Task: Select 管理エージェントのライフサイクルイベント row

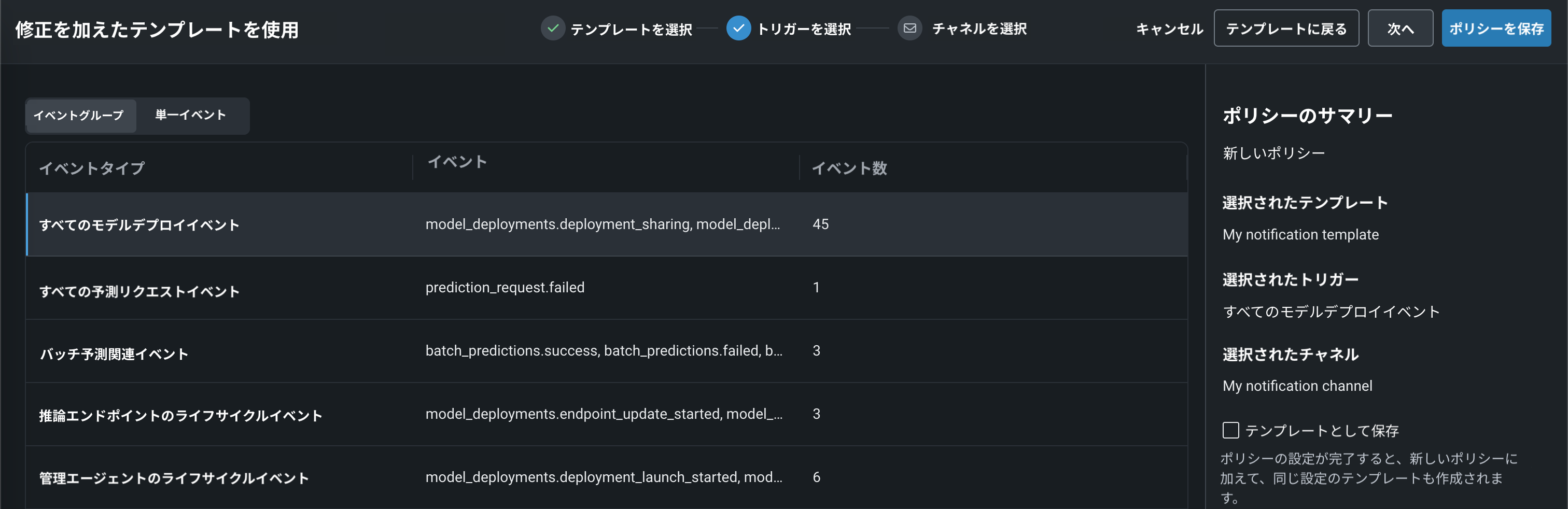Action: point(174,478)
